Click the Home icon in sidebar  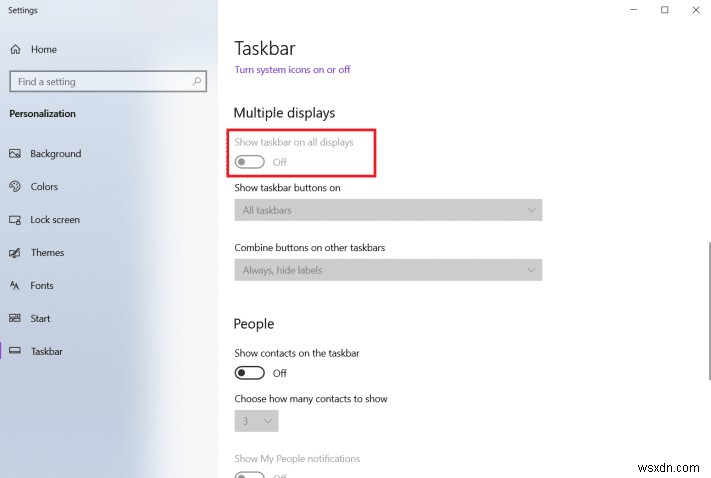click(15, 49)
